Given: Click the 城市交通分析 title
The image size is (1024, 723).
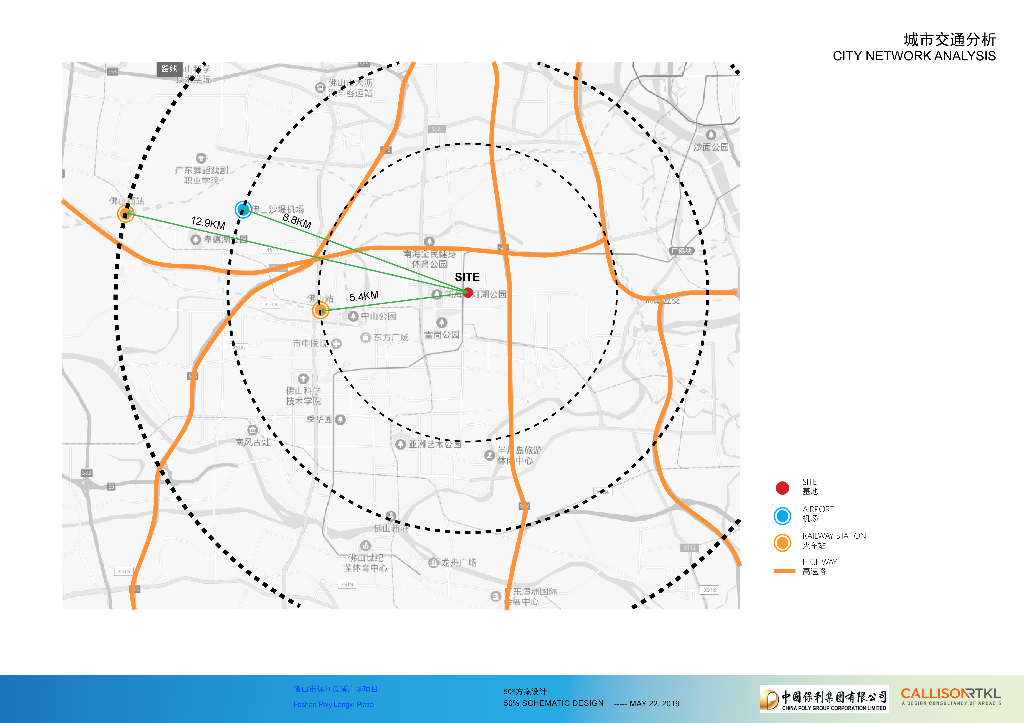Looking at the screenshot, I should [950, 40].
